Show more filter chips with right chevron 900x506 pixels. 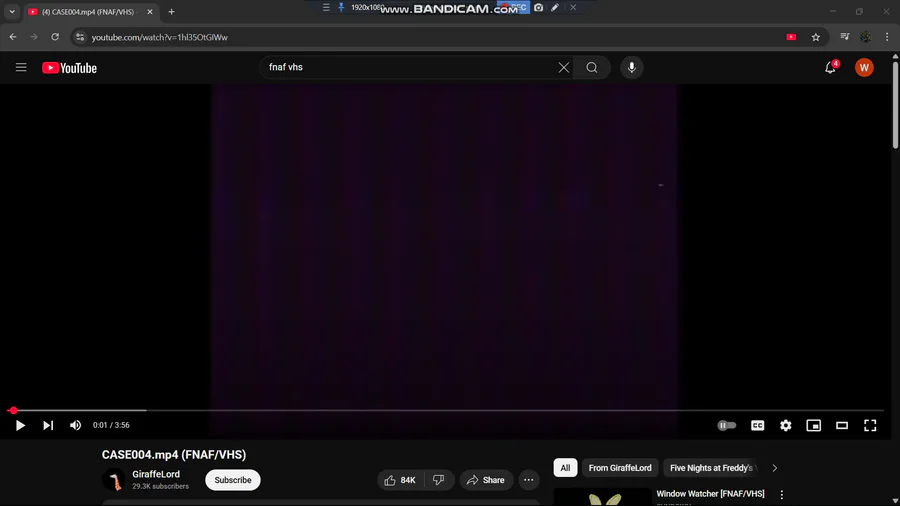[775, 468]
